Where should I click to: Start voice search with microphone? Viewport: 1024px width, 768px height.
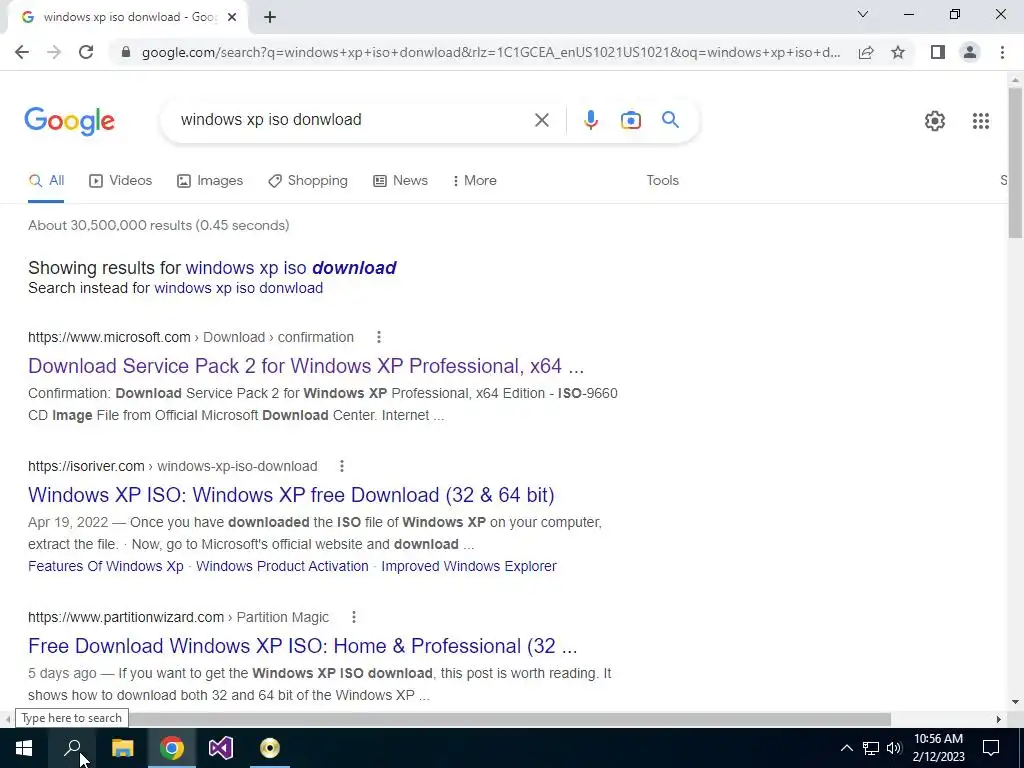click(x=590, y=120)
